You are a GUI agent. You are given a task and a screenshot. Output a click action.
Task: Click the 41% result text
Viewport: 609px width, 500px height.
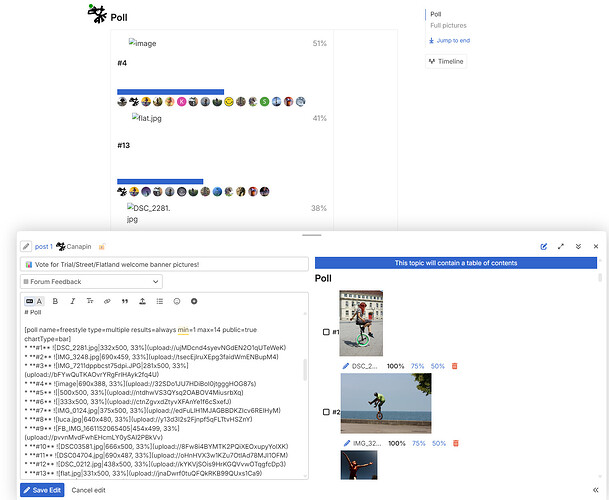point(320,118)
